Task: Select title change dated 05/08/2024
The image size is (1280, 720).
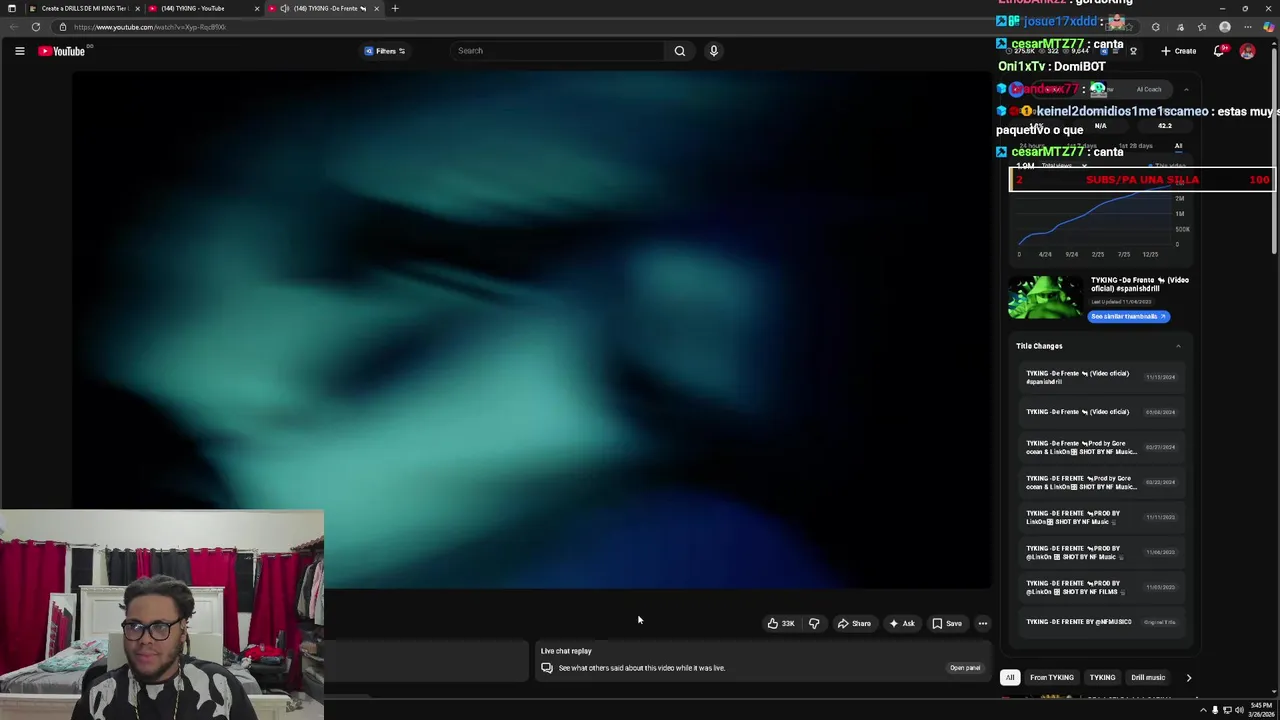Action: click(1101, 412)
